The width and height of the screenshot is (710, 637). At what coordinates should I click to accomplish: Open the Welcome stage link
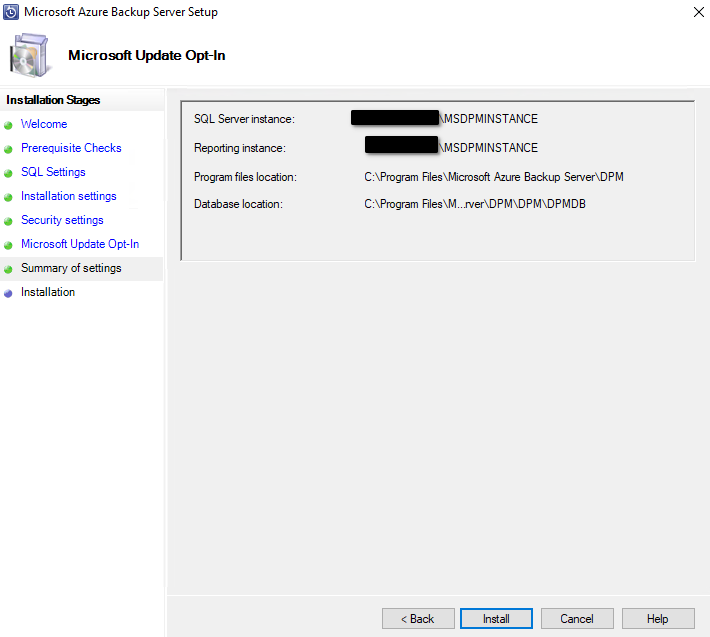click(x=44, y=124)
